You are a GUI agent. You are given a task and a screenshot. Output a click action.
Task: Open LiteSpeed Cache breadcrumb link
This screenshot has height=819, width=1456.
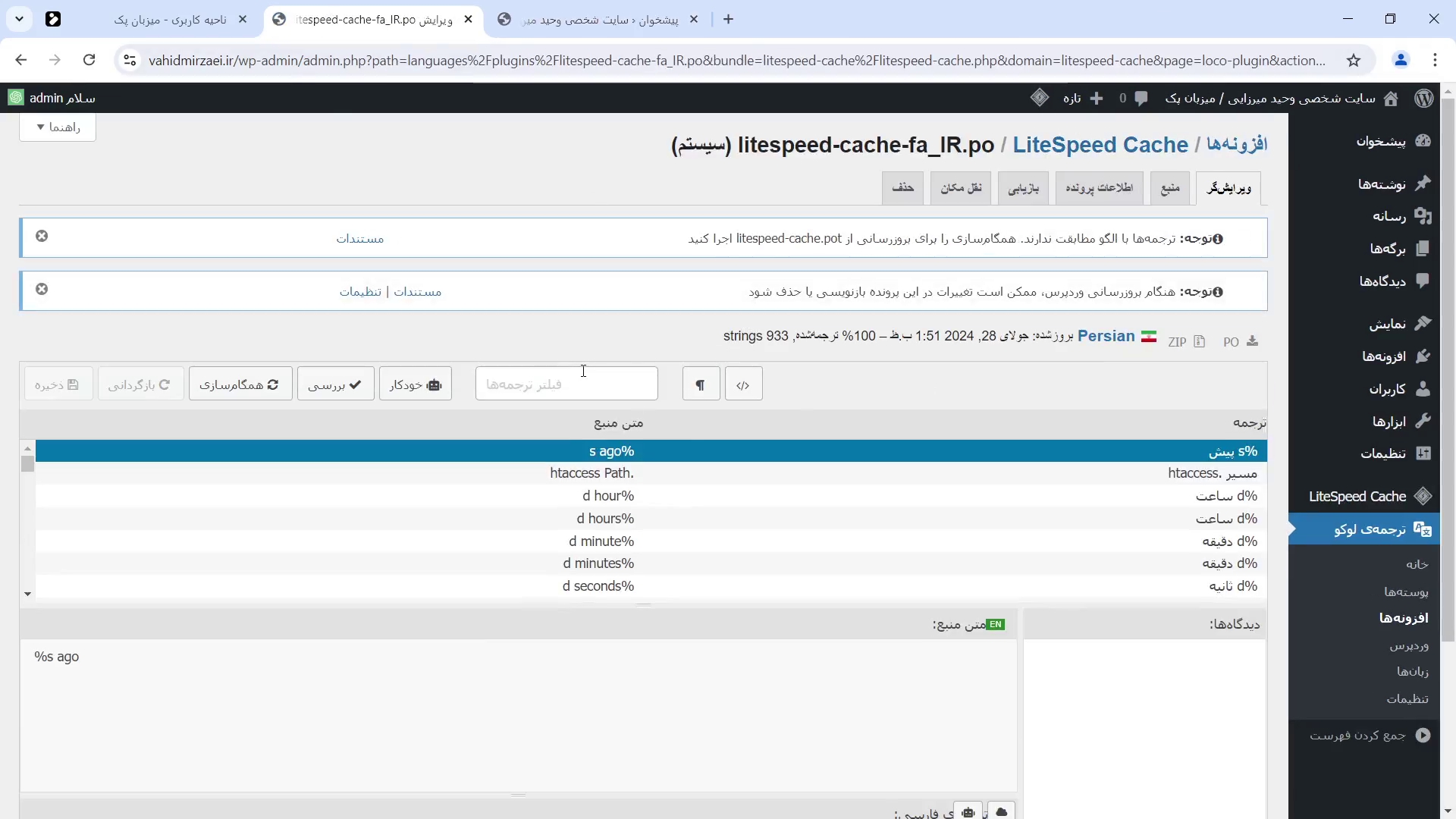tap(1100, 145)
